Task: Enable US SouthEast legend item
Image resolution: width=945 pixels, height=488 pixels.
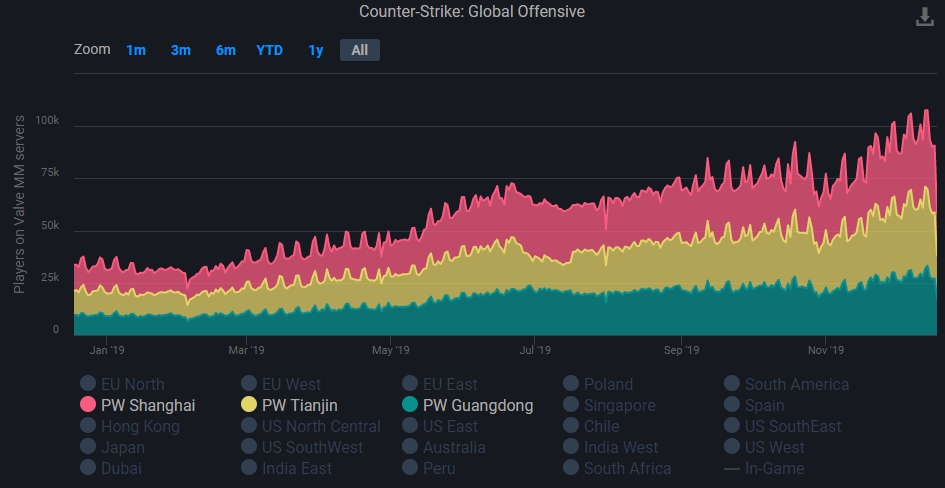Action: pyautogui.click(x=783, y=427)
